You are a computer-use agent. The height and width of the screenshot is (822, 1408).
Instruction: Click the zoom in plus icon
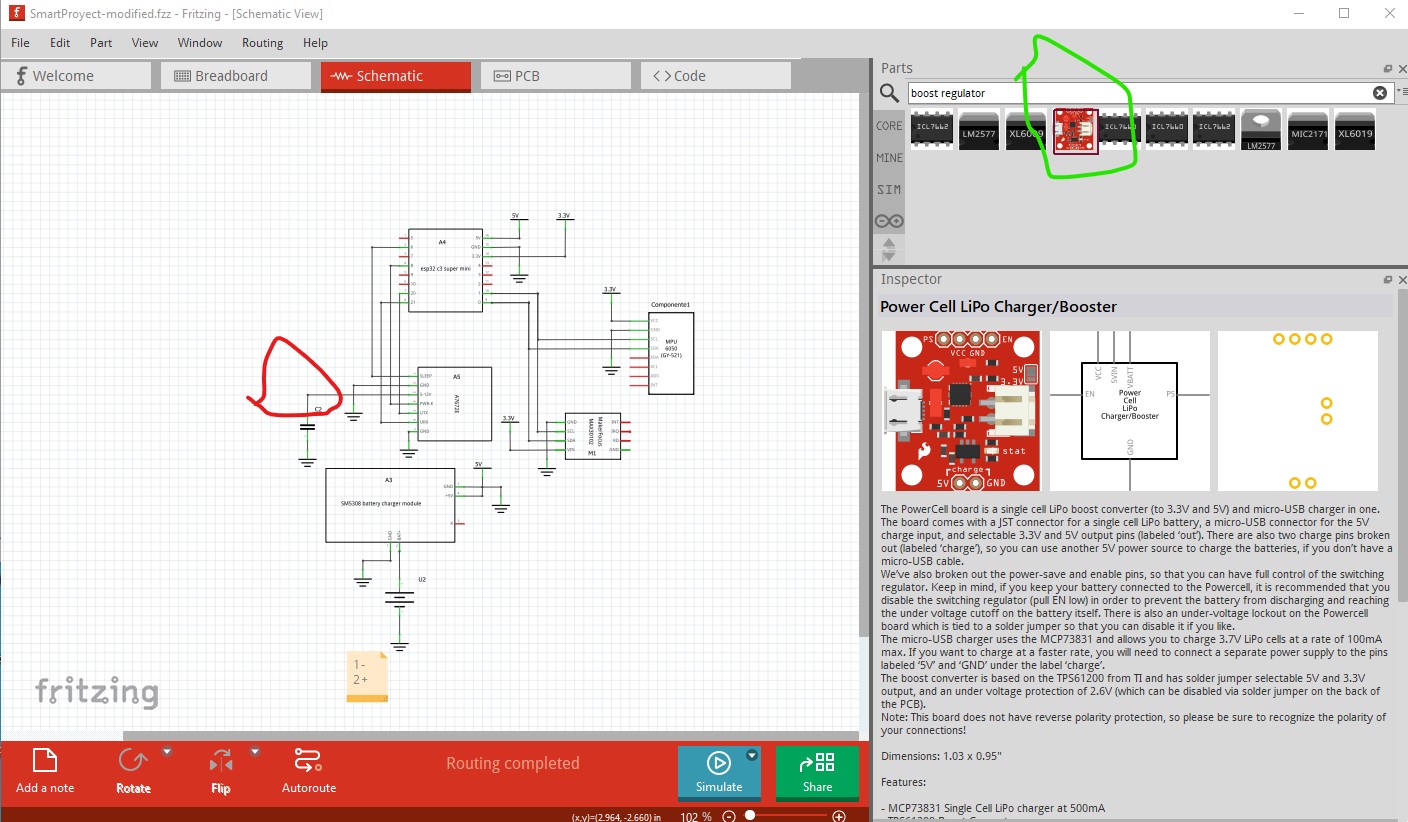[x=839, y=816]
